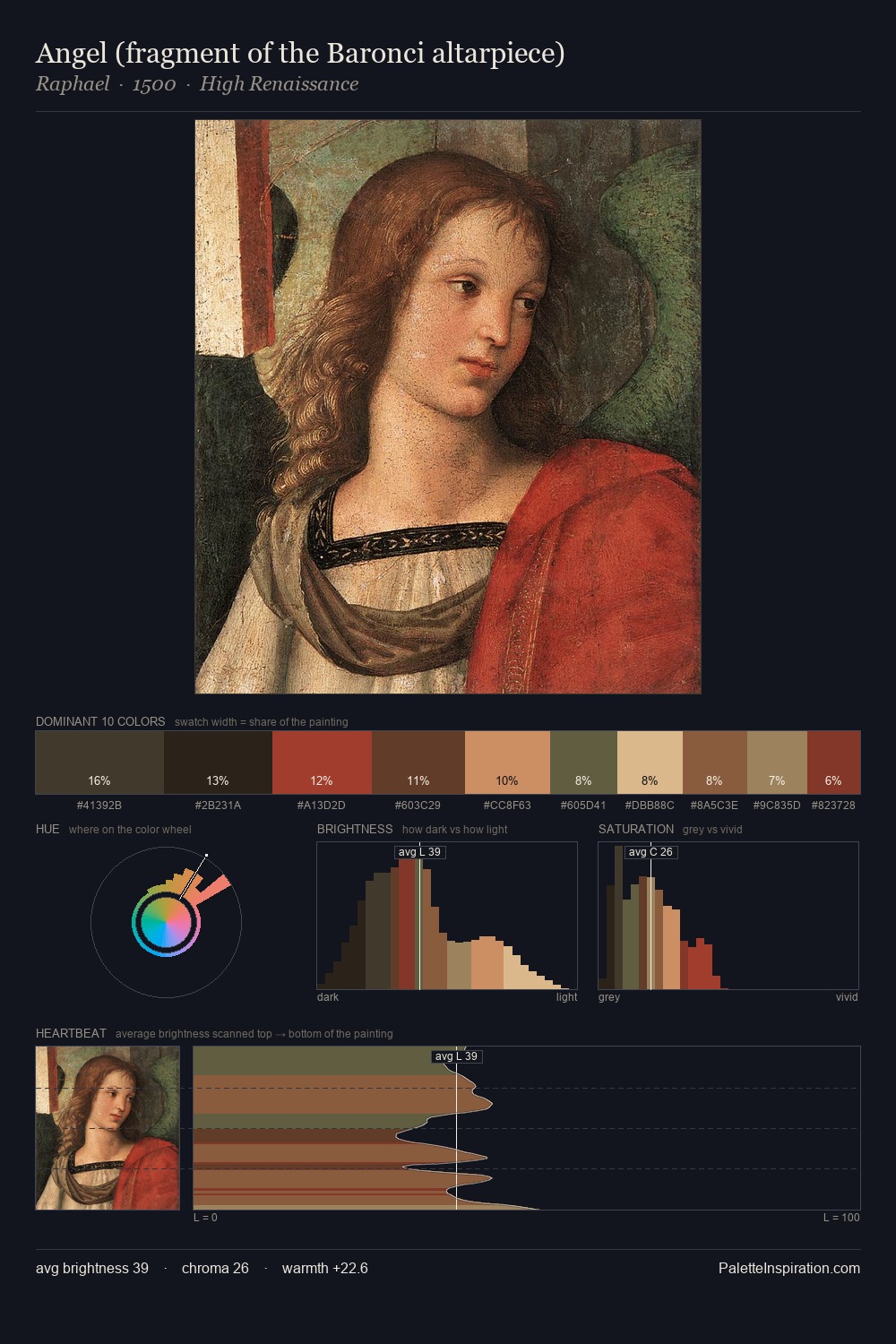The image size is (896, 1344).
Task: Pick the red #A13D2D swatch
Action: click(x=322, y=762)
